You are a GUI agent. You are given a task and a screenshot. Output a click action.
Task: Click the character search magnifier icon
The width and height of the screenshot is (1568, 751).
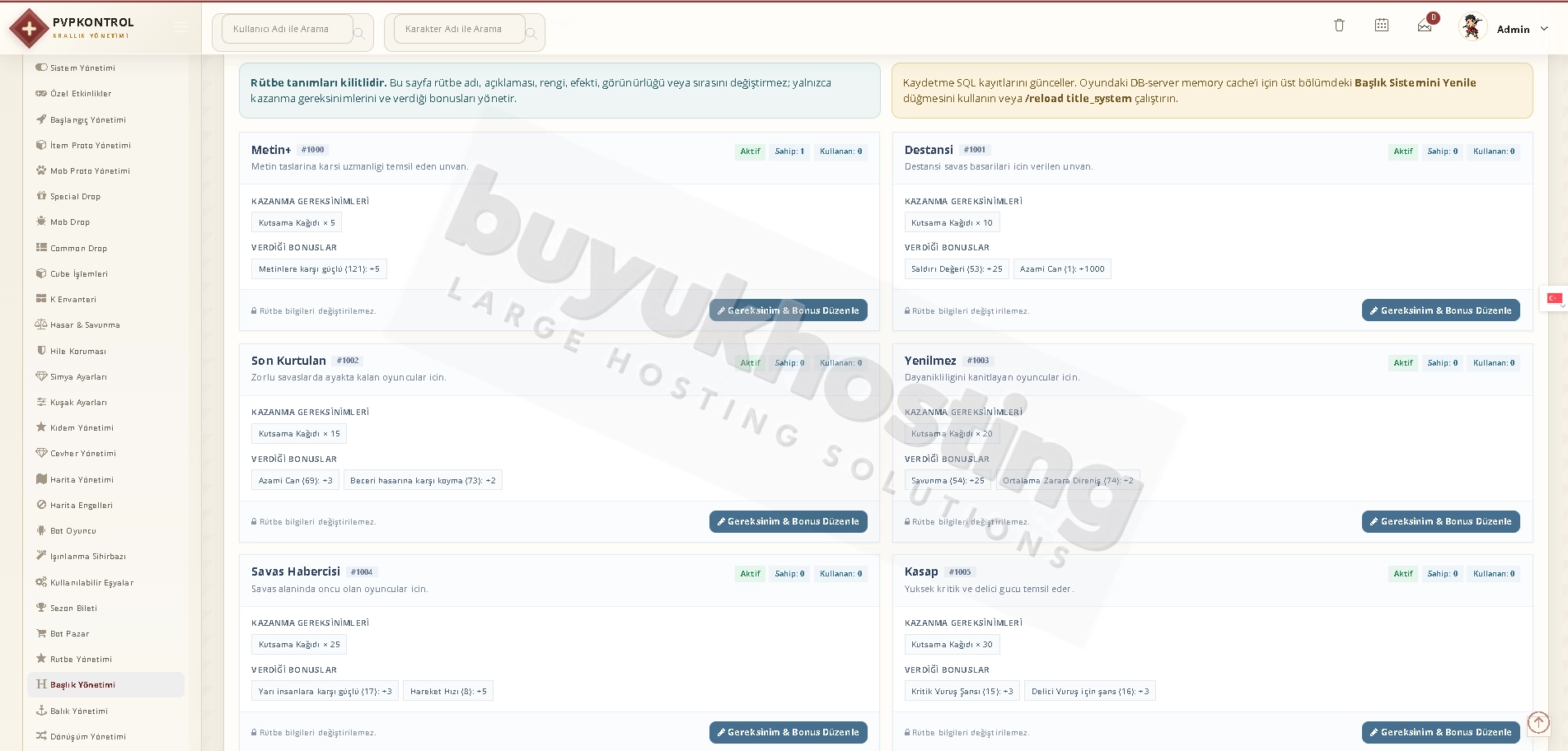coord(531,33)
